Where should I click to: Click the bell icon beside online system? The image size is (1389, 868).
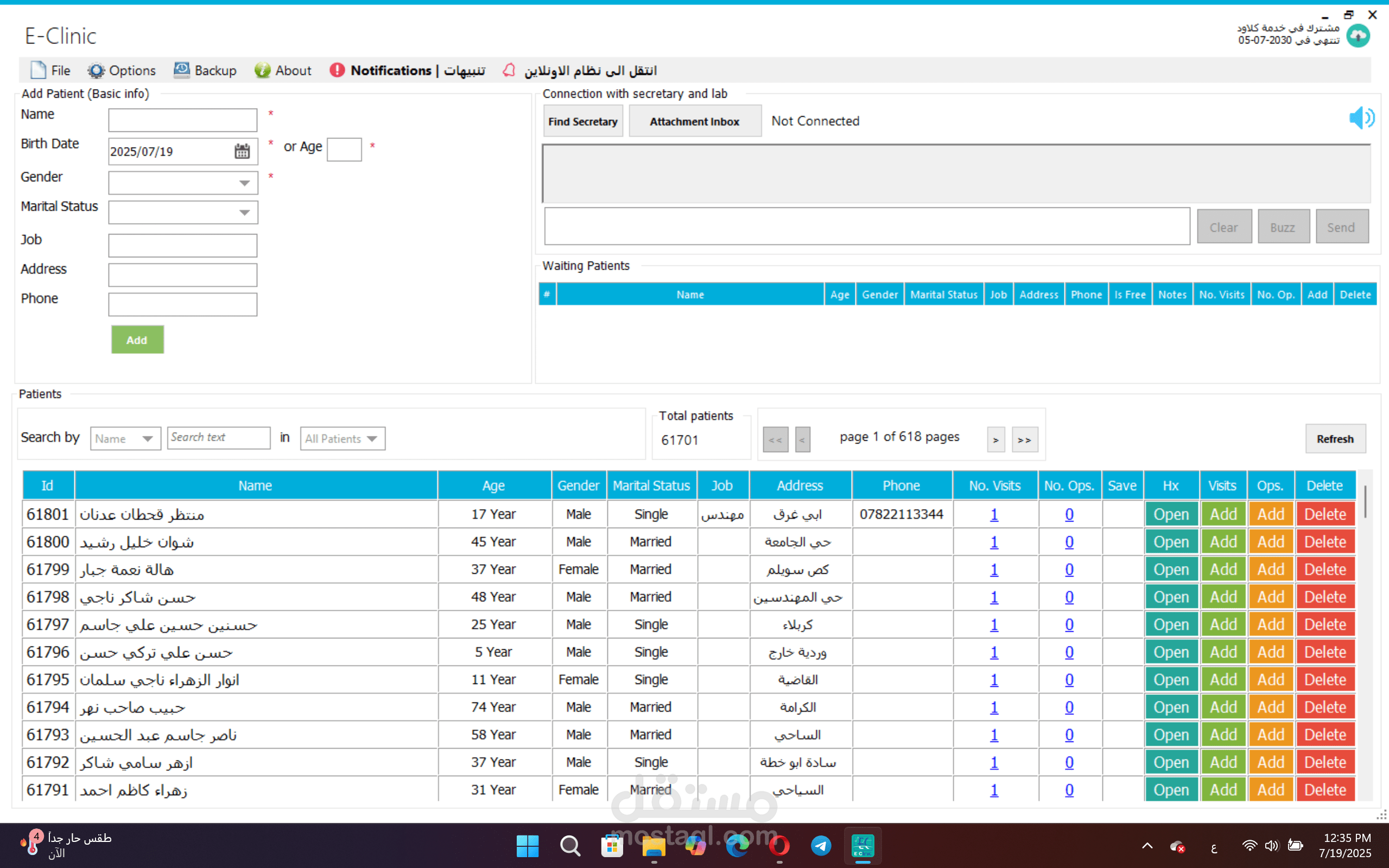click(x=509, y=70)
